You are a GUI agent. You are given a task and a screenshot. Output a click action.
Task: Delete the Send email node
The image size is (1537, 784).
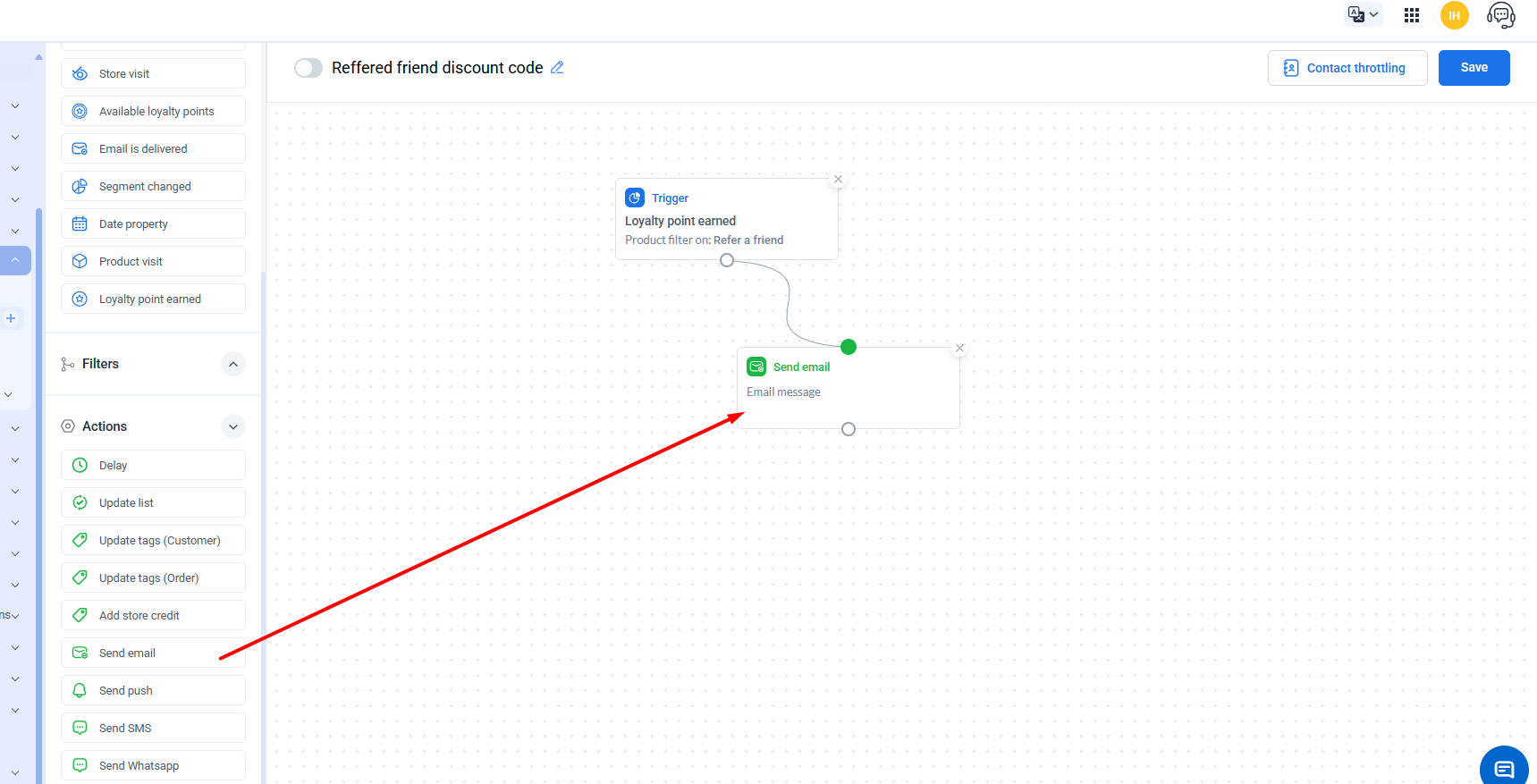point(959,348)
